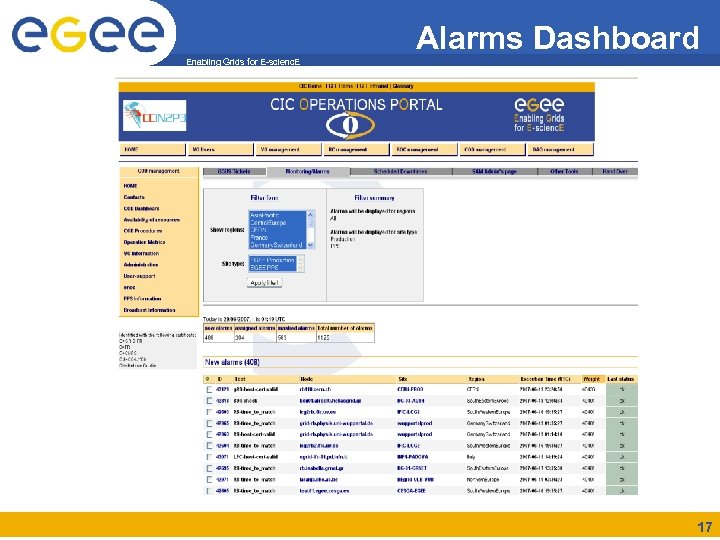The height and width of the screenshot is (540, 720).
Task: Click the Site types list scrollbar
Action: (301, 264)
